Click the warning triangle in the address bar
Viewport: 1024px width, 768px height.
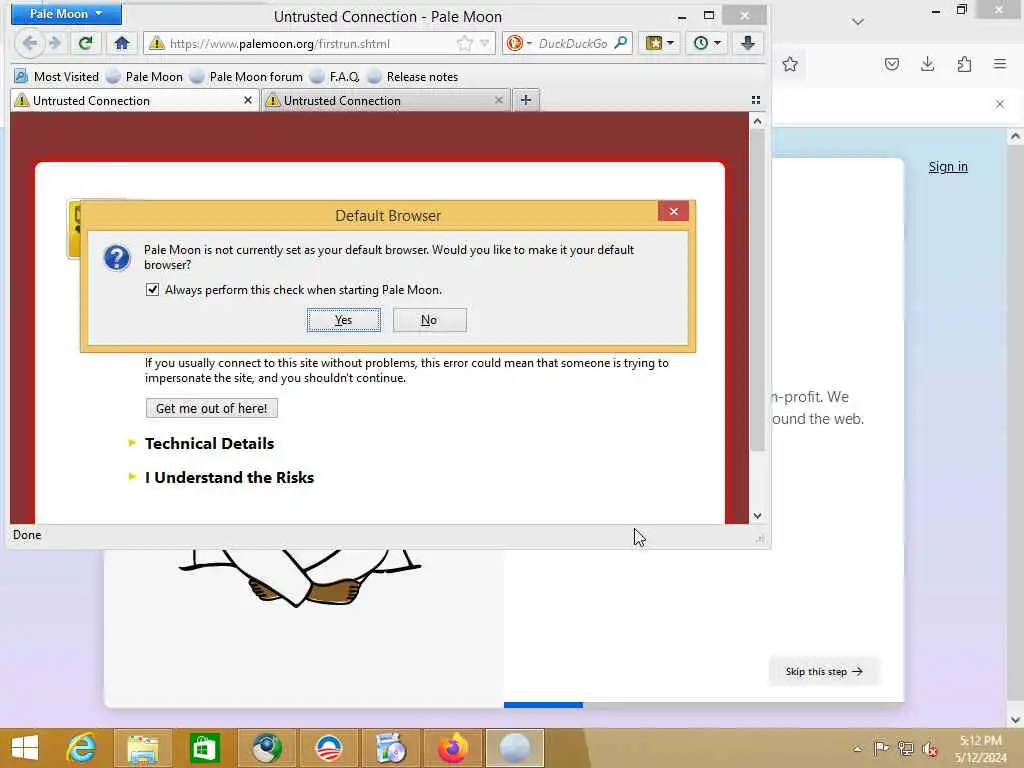157,43
